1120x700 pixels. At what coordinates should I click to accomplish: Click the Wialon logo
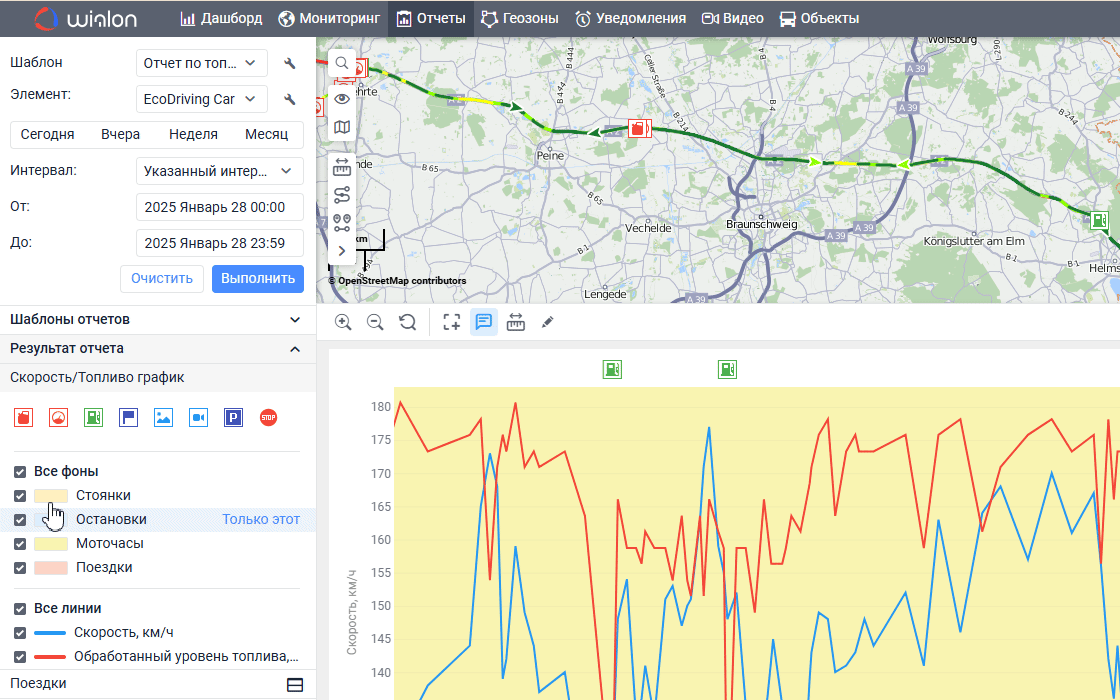[86, 19]
